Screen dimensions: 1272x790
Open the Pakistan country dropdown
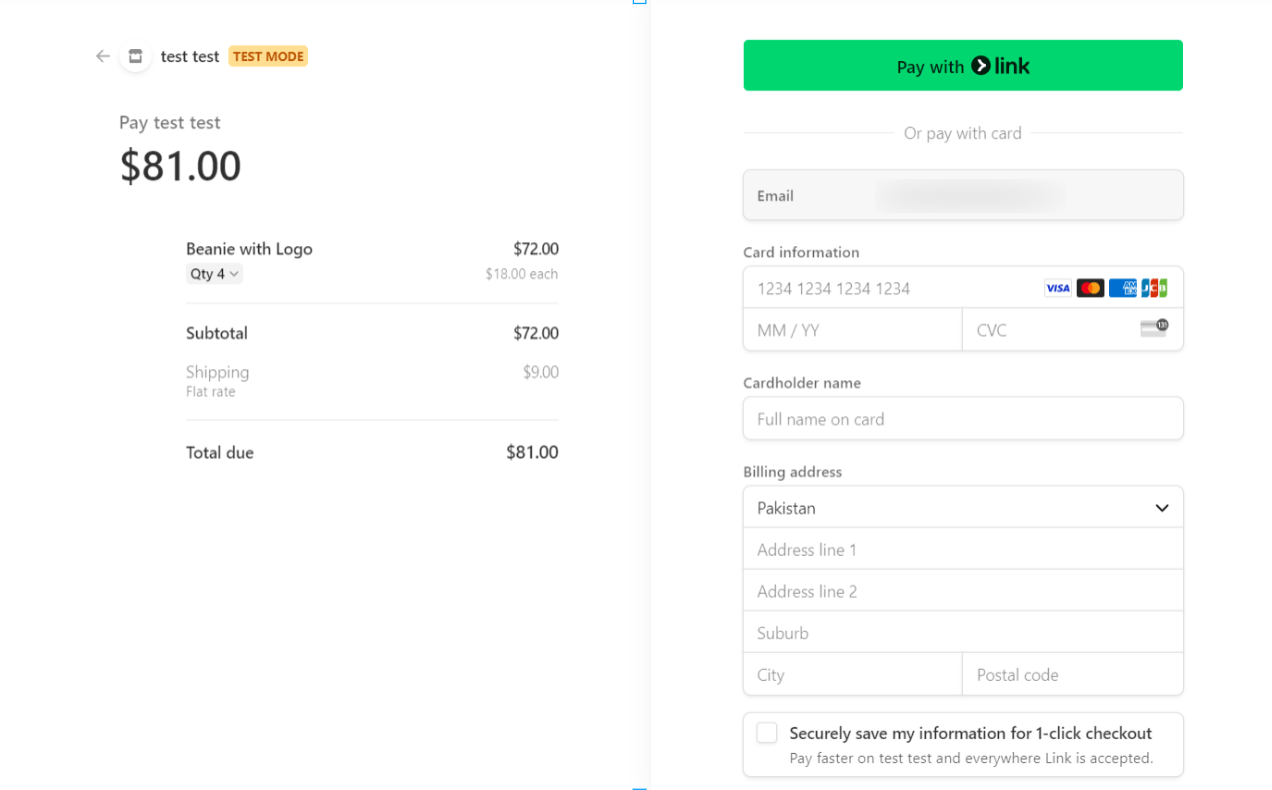pos(962,508)
